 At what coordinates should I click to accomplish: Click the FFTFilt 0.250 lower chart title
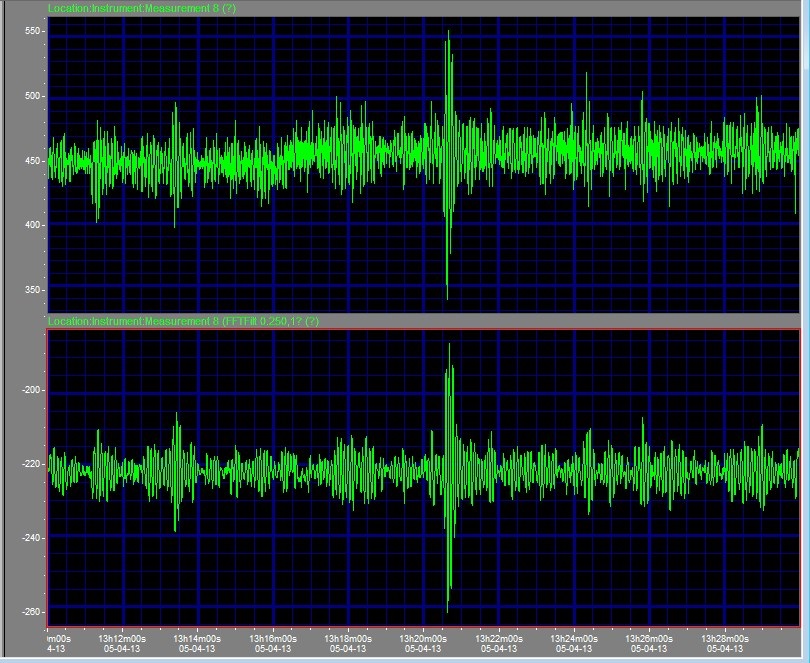[183, 321]
